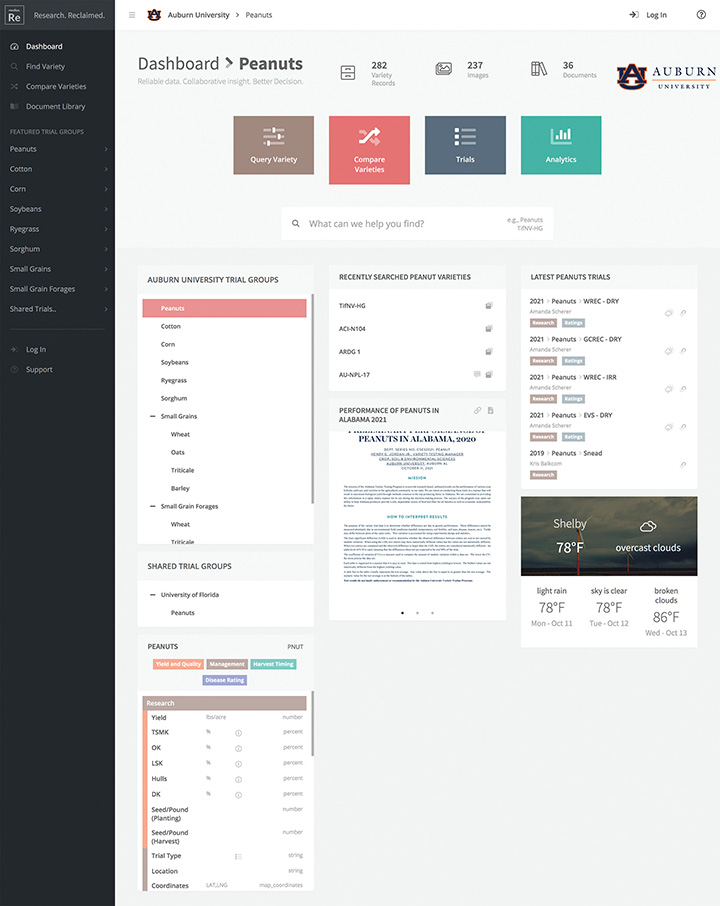Open Find Variety in the sidebar
Screen dimensions: 720x906
point(45,66)
